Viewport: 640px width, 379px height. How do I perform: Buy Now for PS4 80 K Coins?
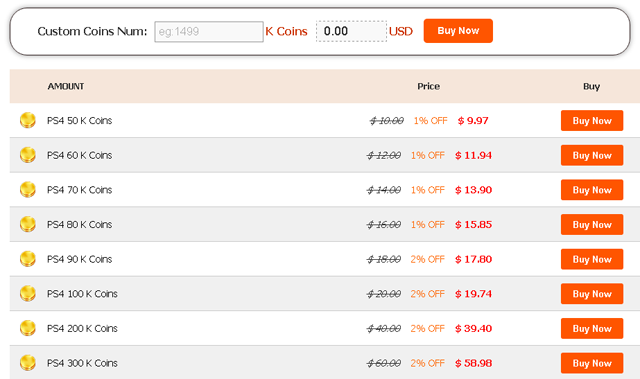(x=592, y=224)
